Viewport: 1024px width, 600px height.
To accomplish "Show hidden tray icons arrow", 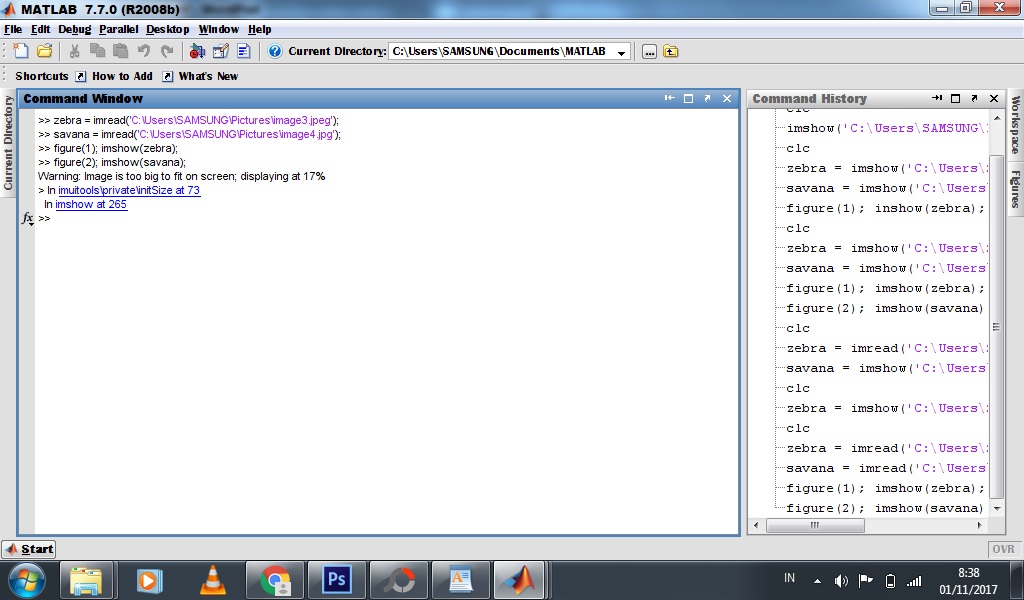I will (817, 580).
